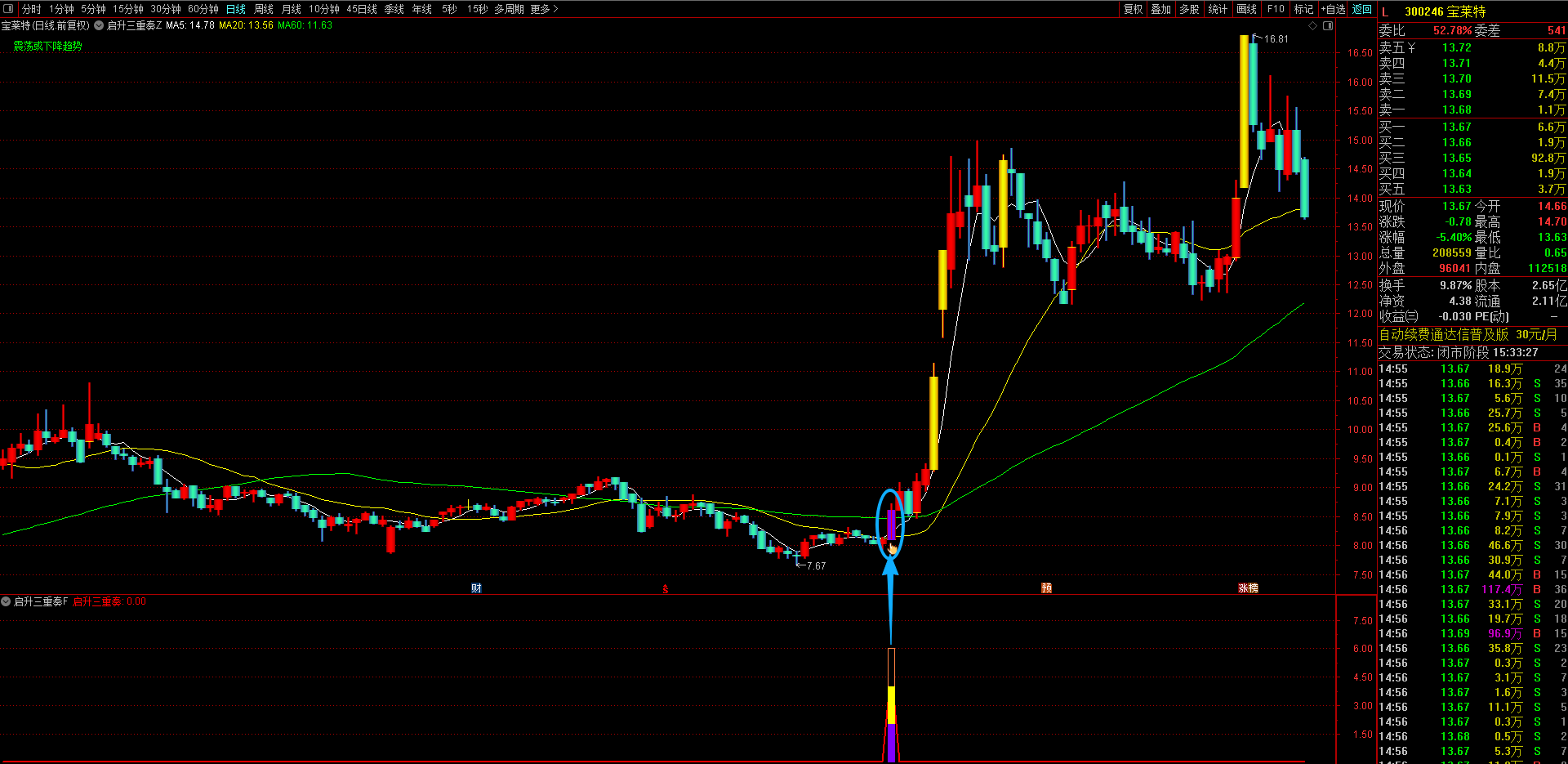Click the ¥ icon next to 卖五
1568x764 pixels.
(1411, 47)
